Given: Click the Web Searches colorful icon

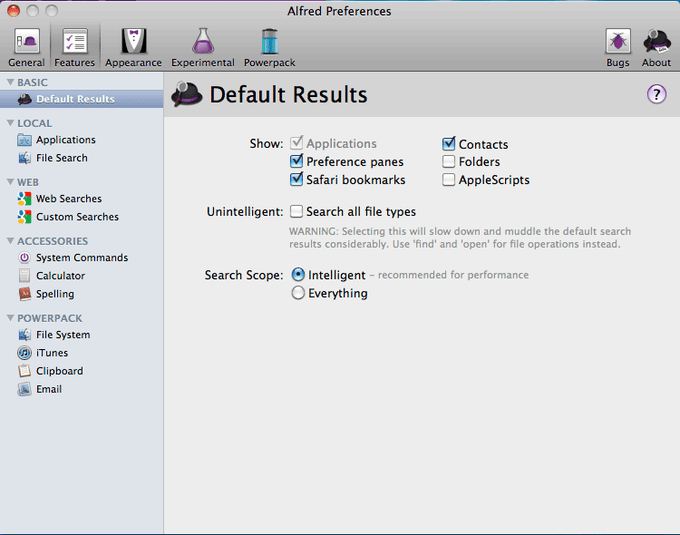Looking at the screenshot, I should click(24, 199).
